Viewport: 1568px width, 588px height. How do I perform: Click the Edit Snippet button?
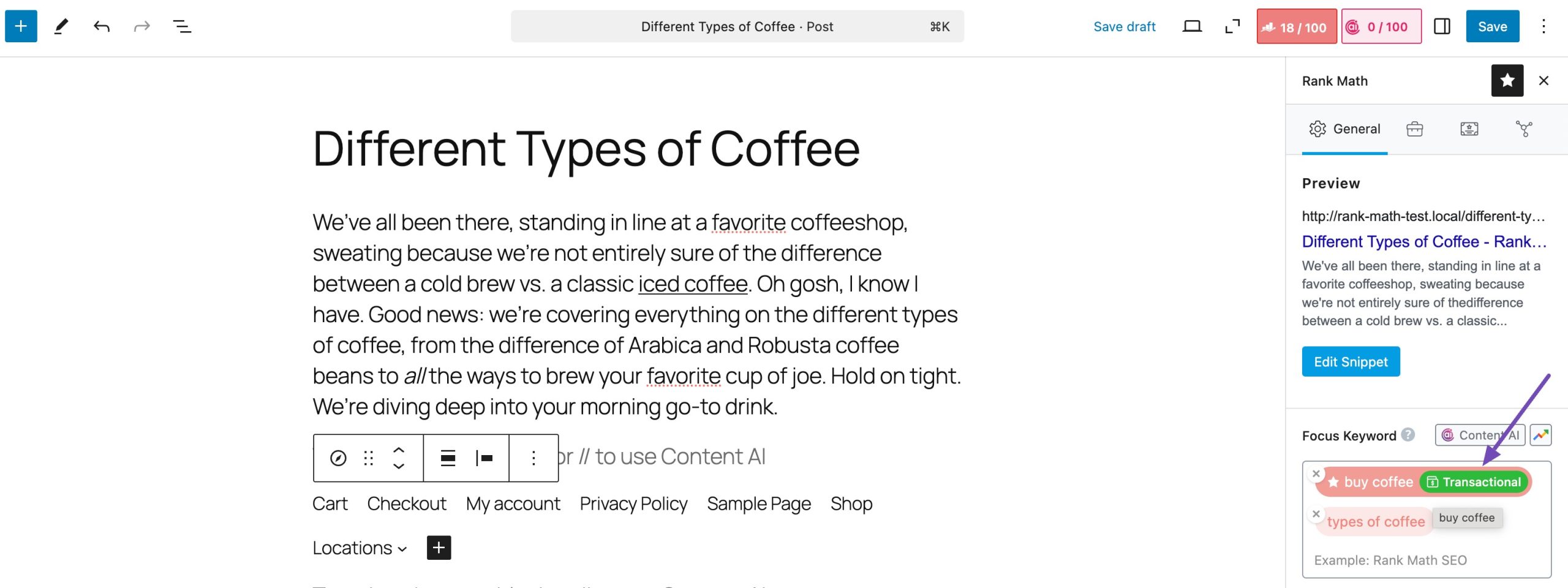tap(1351, 361)
